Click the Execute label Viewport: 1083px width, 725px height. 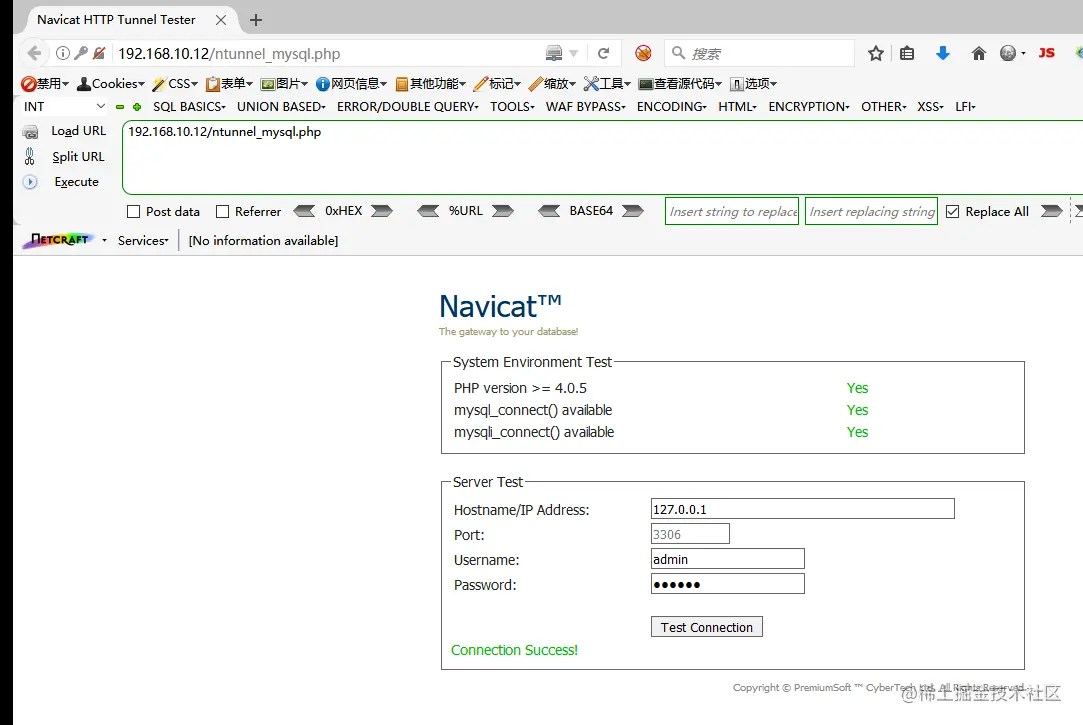coord(77,182)
